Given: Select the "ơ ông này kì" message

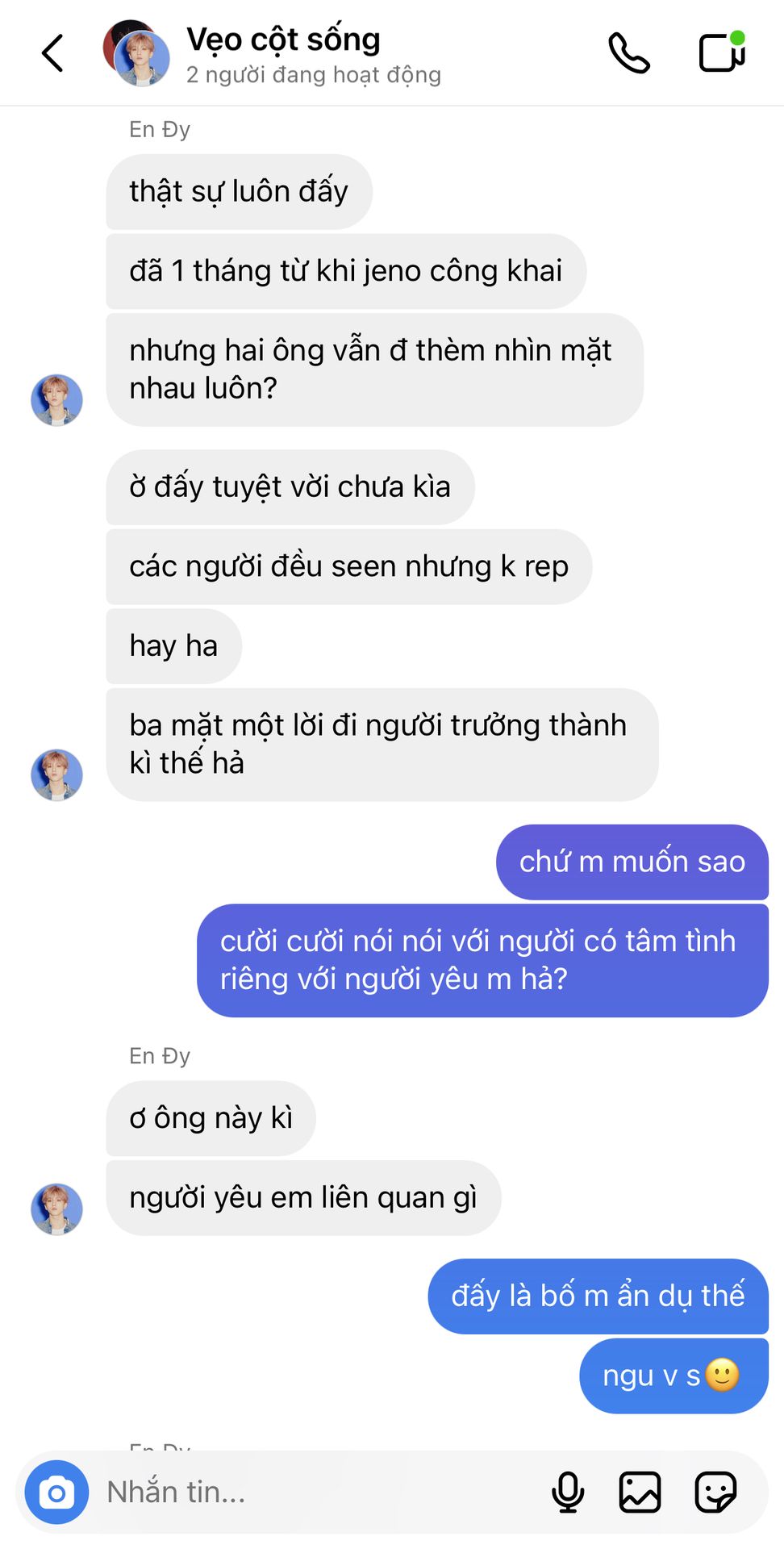Looking at the screenshot, I should [x=211, y=1118].
